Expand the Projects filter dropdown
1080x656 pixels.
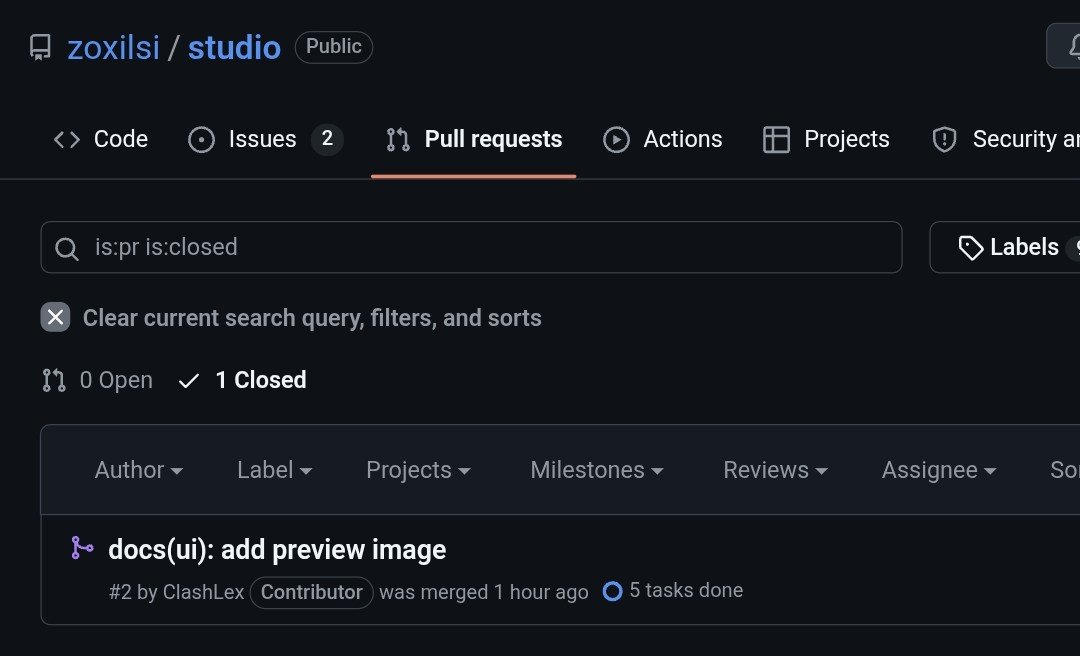[418, 470]
